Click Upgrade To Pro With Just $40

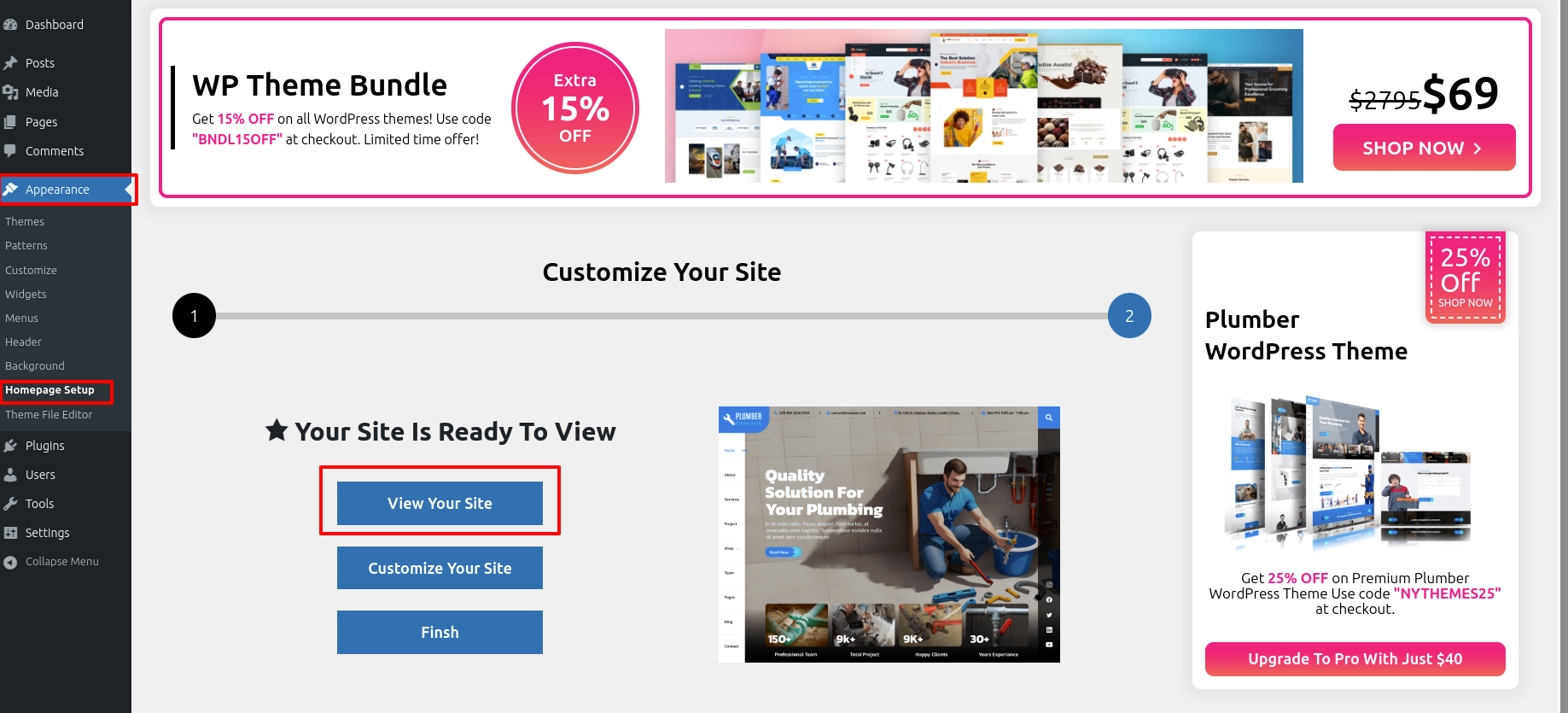(x=1355, y=658)
